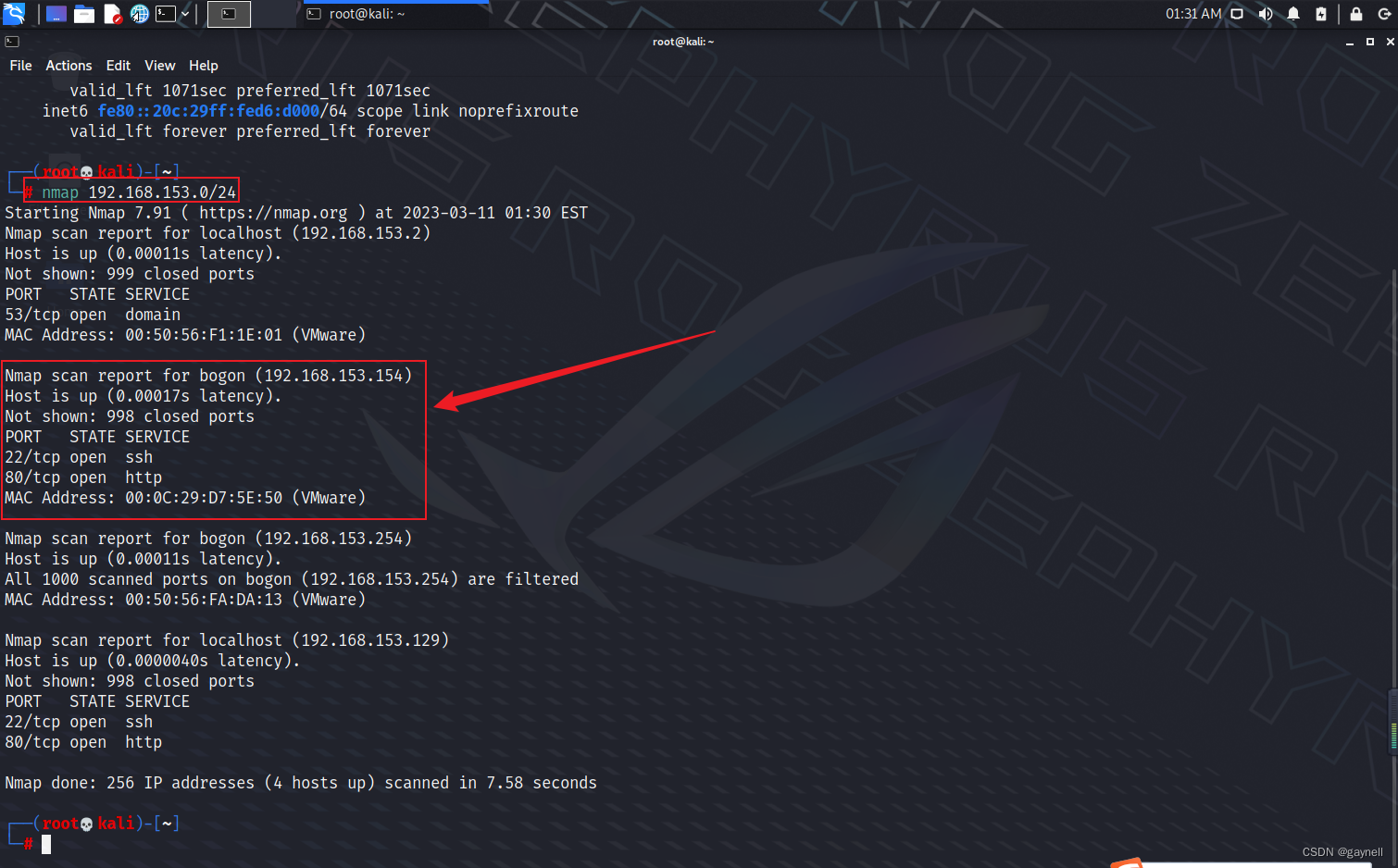Click 'Not shown: 999 closed ports' line
This screenshot has width=1398, height=868.
(130, 274)
